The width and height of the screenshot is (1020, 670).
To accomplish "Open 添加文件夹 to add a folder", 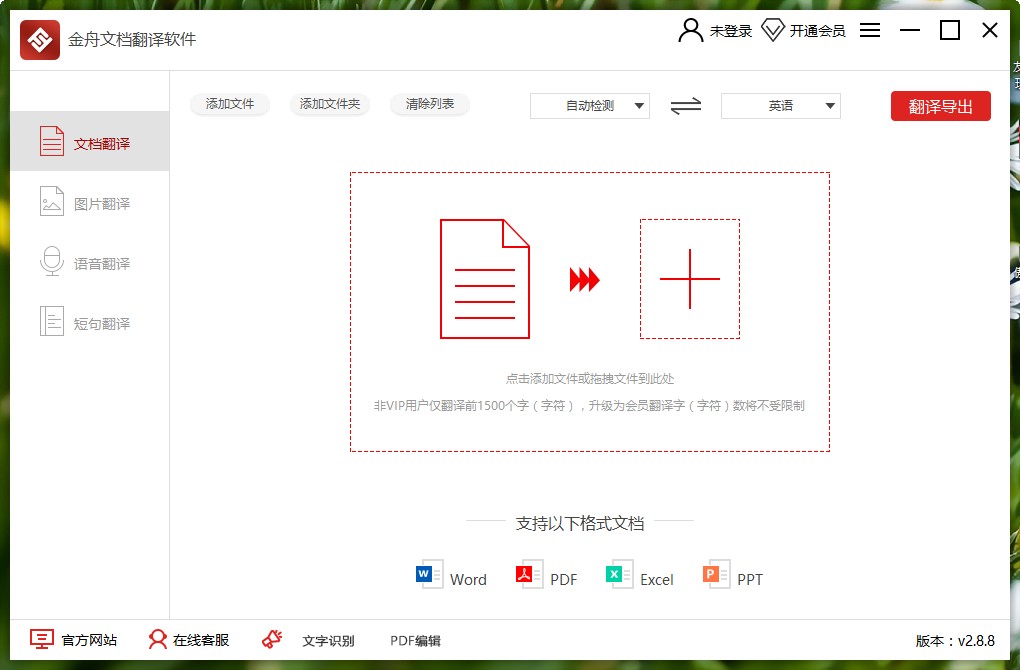I will pyautogui.click(x=330, y=103).
